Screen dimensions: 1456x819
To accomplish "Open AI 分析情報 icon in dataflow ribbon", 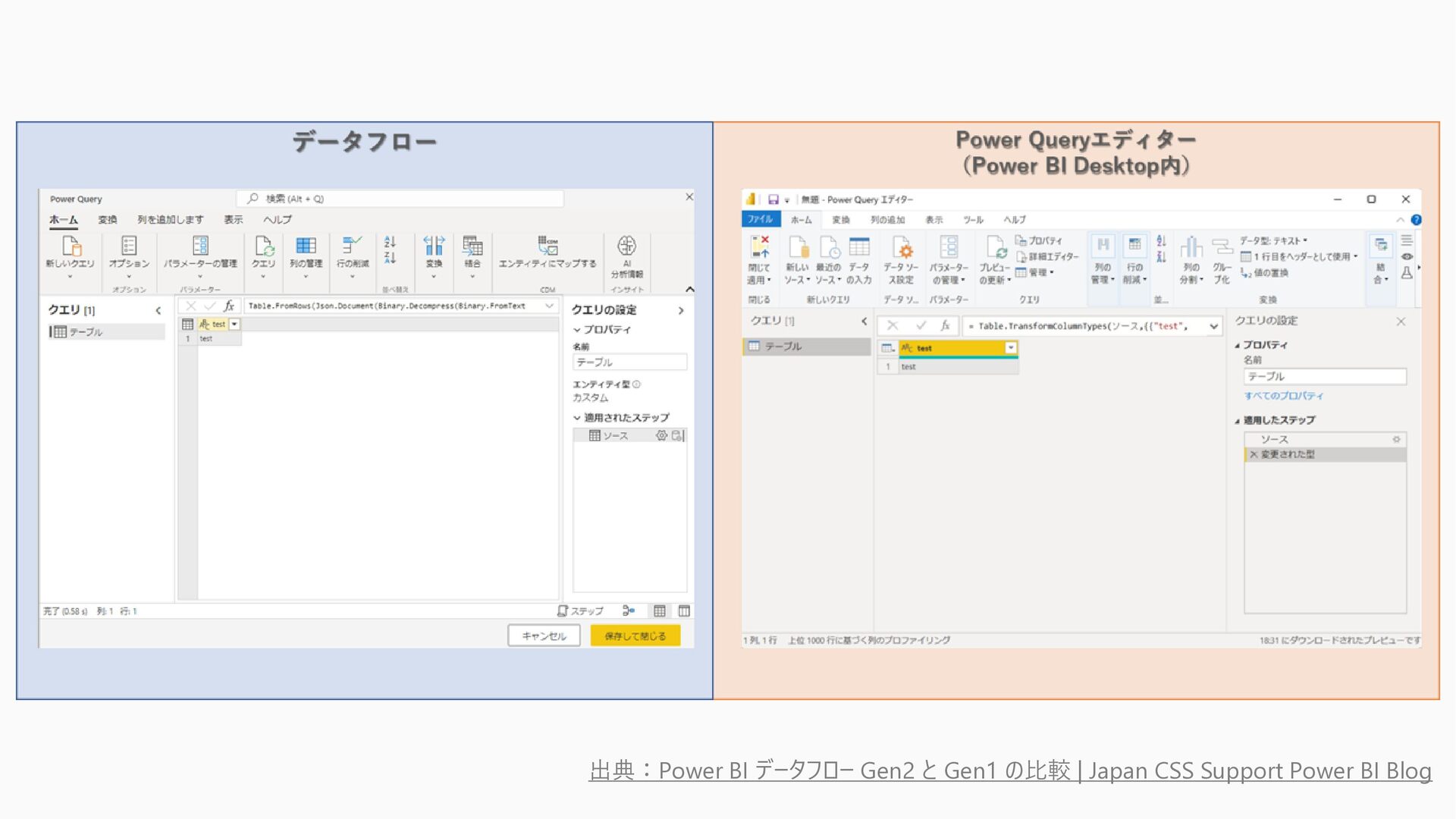I will 627,246.
